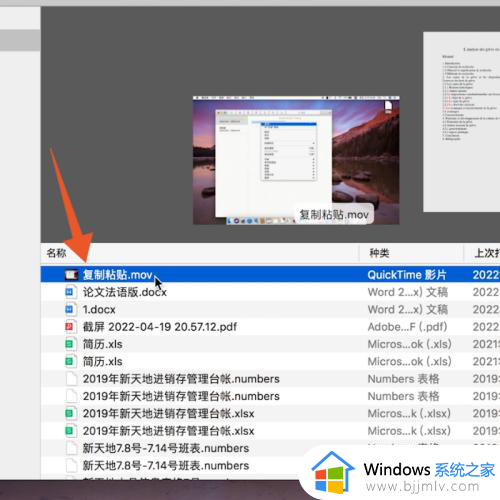Click the QuickTime 影片 kind cell
Viewport: 500px width, 500px height.
click(407, 275)
